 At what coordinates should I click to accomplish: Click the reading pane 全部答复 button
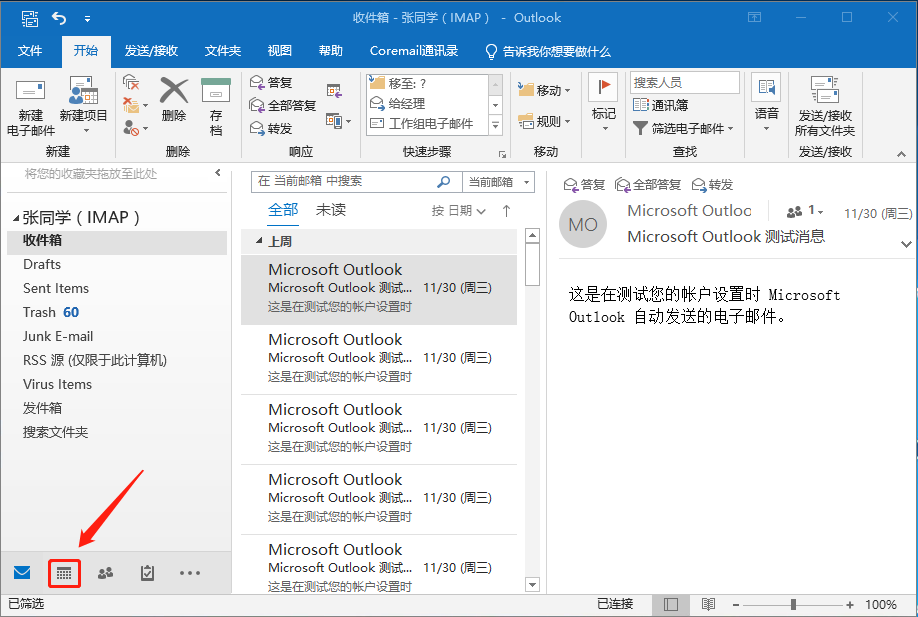tap(648, 185)
